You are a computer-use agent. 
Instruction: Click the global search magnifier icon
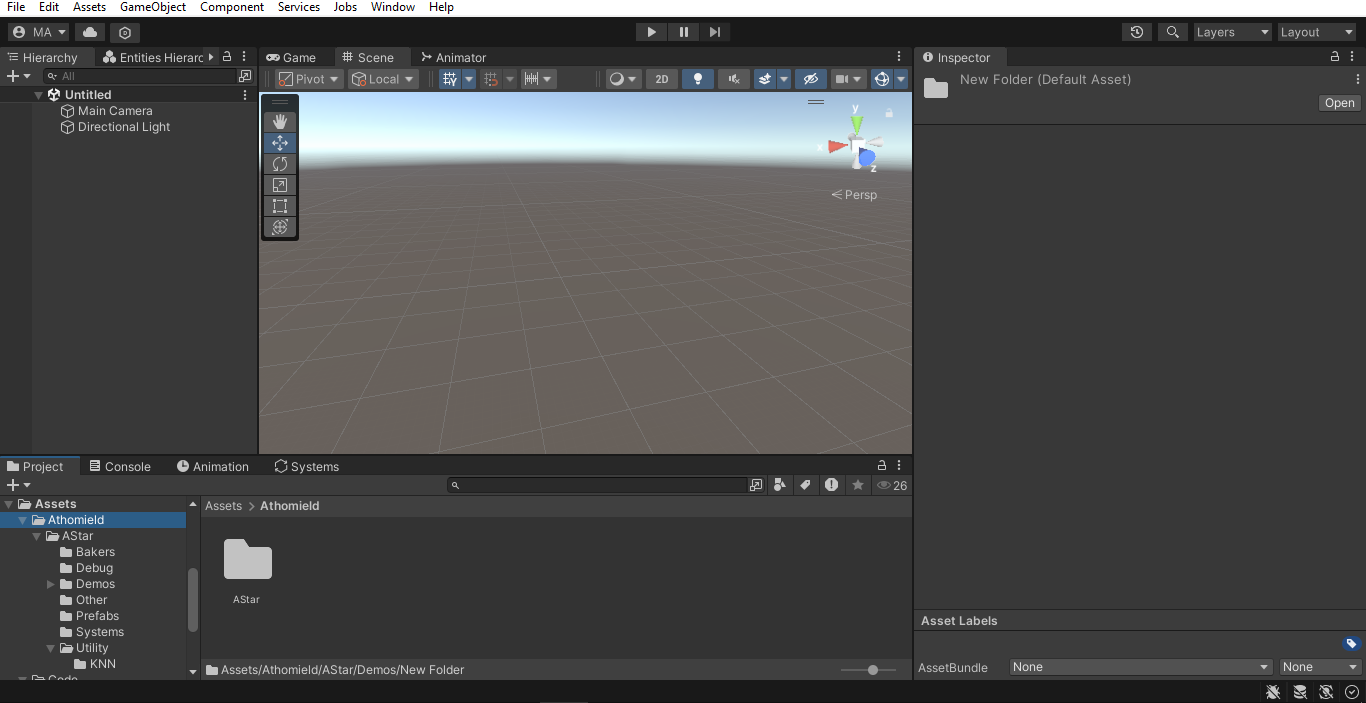coord(1172,32)
